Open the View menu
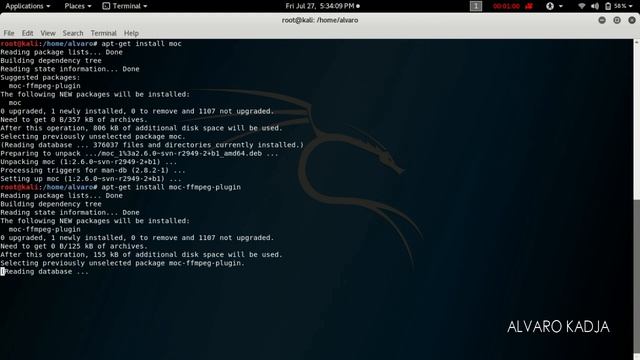 48,33
